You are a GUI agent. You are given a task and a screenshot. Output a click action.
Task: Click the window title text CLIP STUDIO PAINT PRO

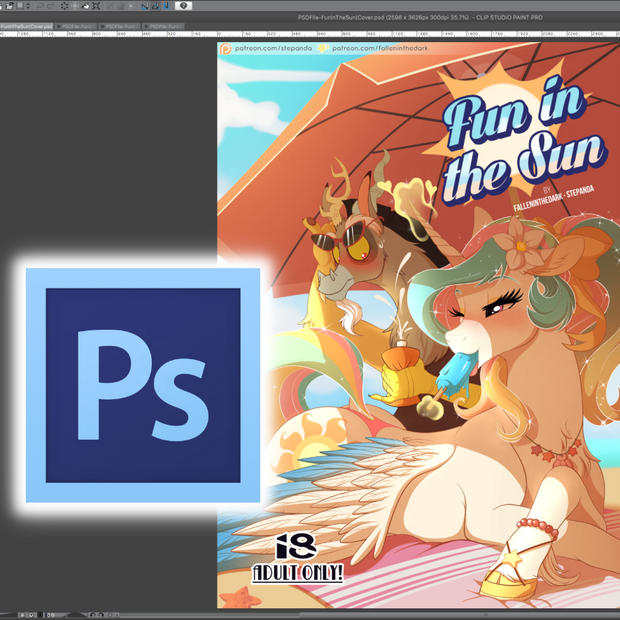click(509, 17)
